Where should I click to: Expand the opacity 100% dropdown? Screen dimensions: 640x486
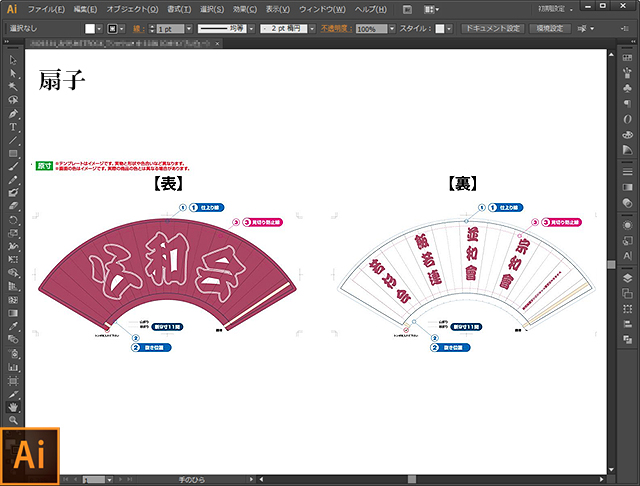(x=392, y=29)
